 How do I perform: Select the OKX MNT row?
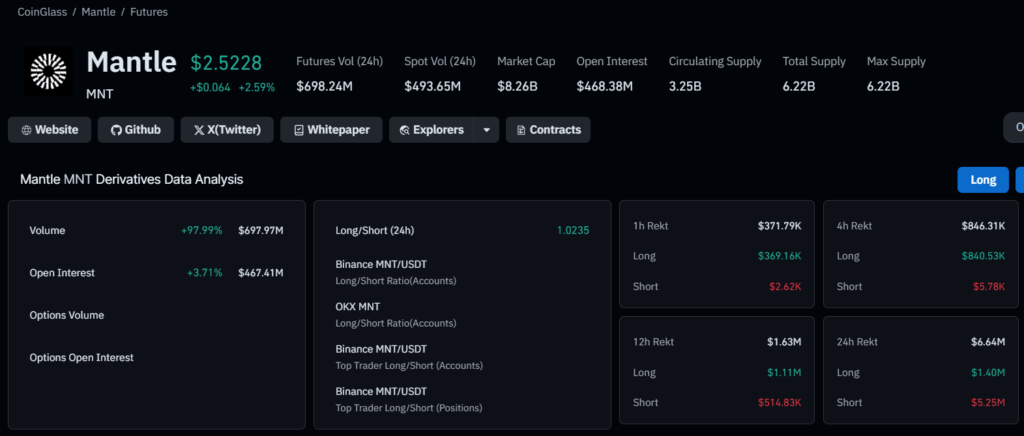[x=462, y=315]
